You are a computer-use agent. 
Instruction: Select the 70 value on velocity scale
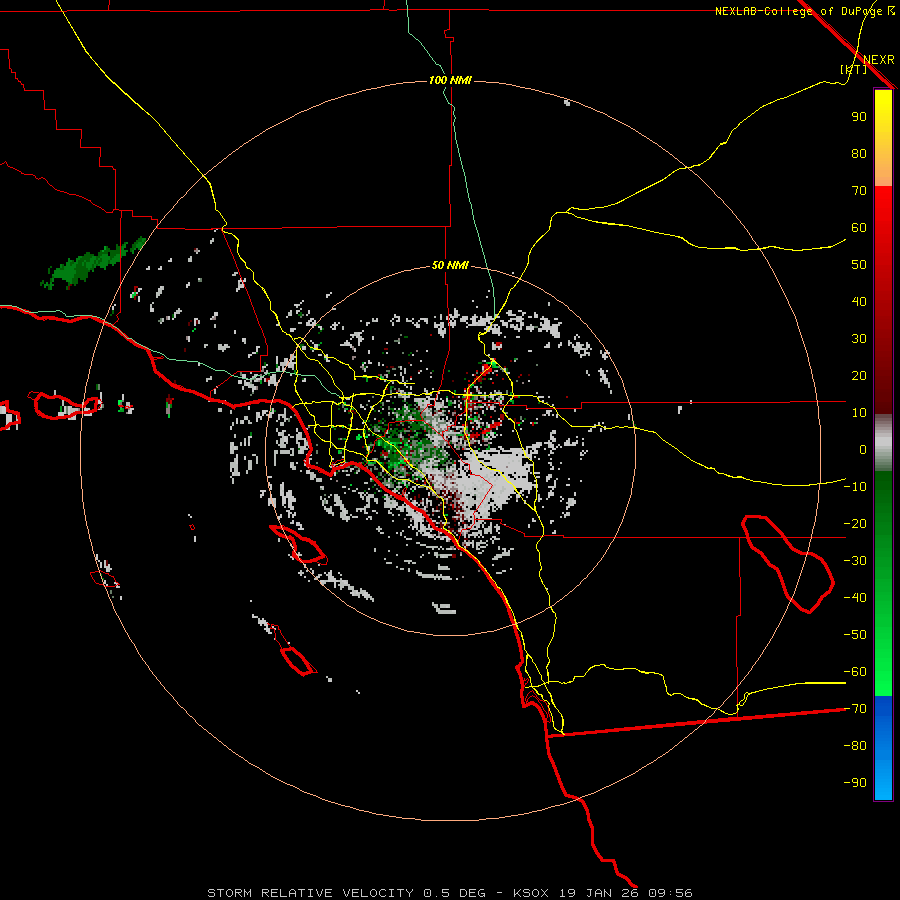click(859, 191)
